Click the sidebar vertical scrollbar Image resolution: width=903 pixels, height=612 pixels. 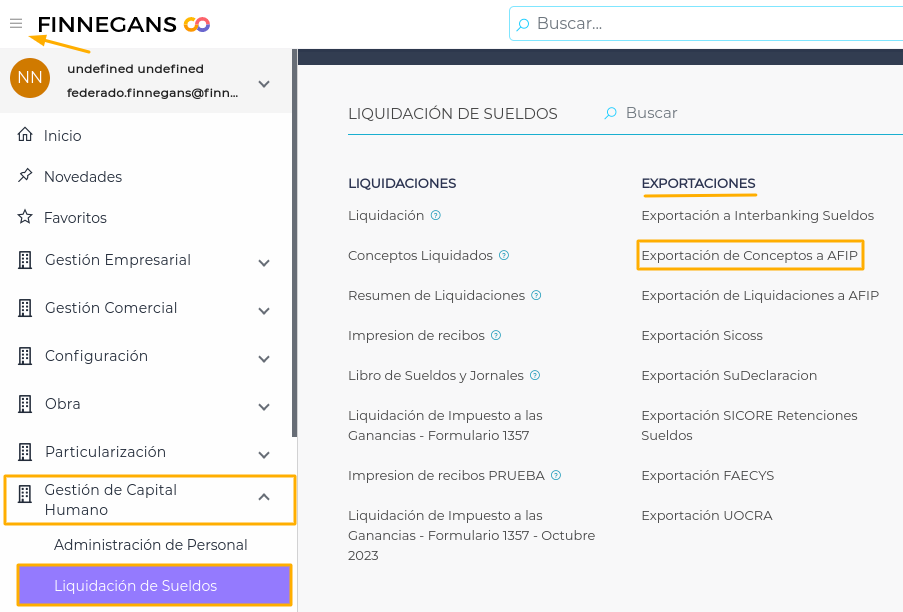294,240
